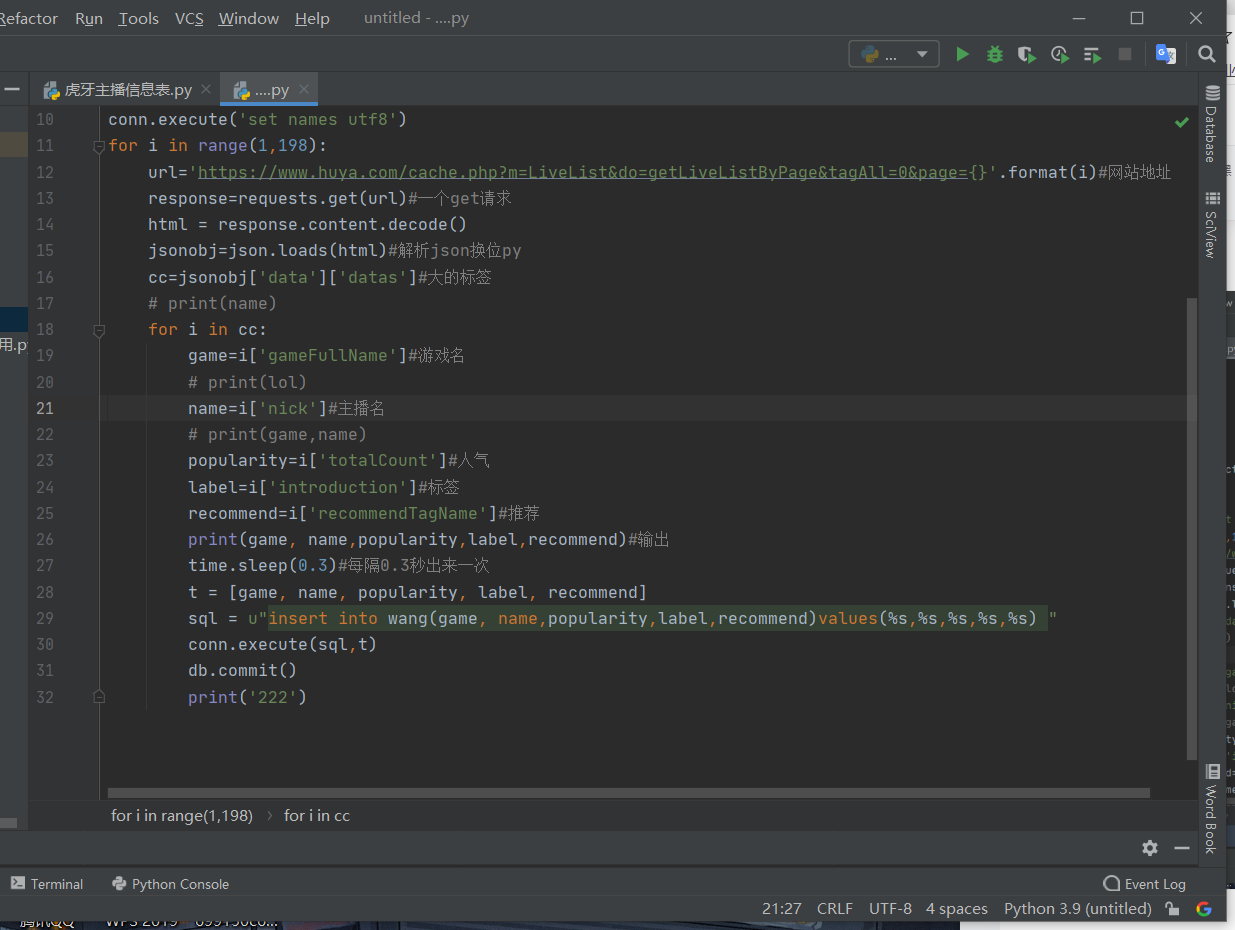Screen dimensions: 1235x930
Task: Click the horizontal scrollbar of the editor
Action: tap(628, 793)
